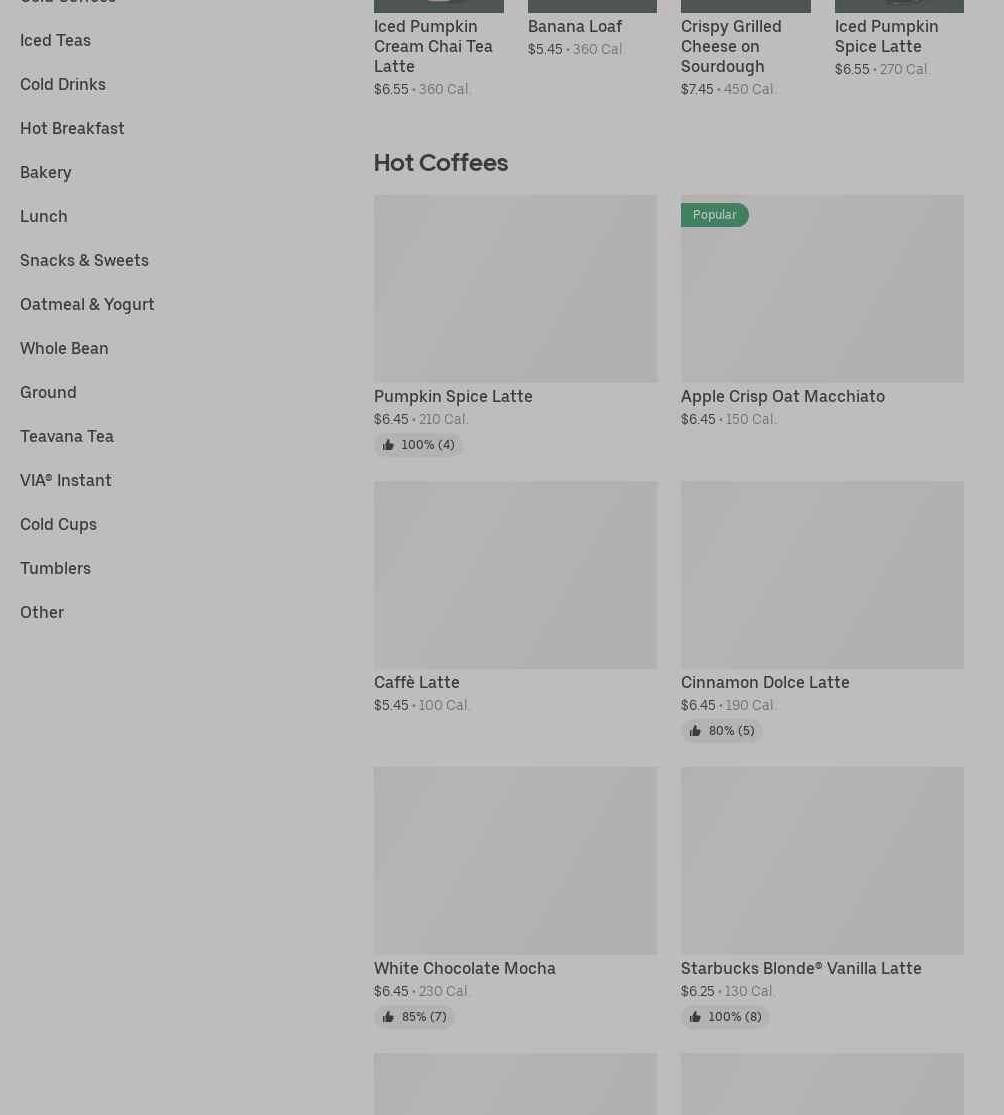Screen dimensions: 1004x1115
Task: Click thumbs-up rating on Blonde Vanilla Latte
Action: 725,1017
